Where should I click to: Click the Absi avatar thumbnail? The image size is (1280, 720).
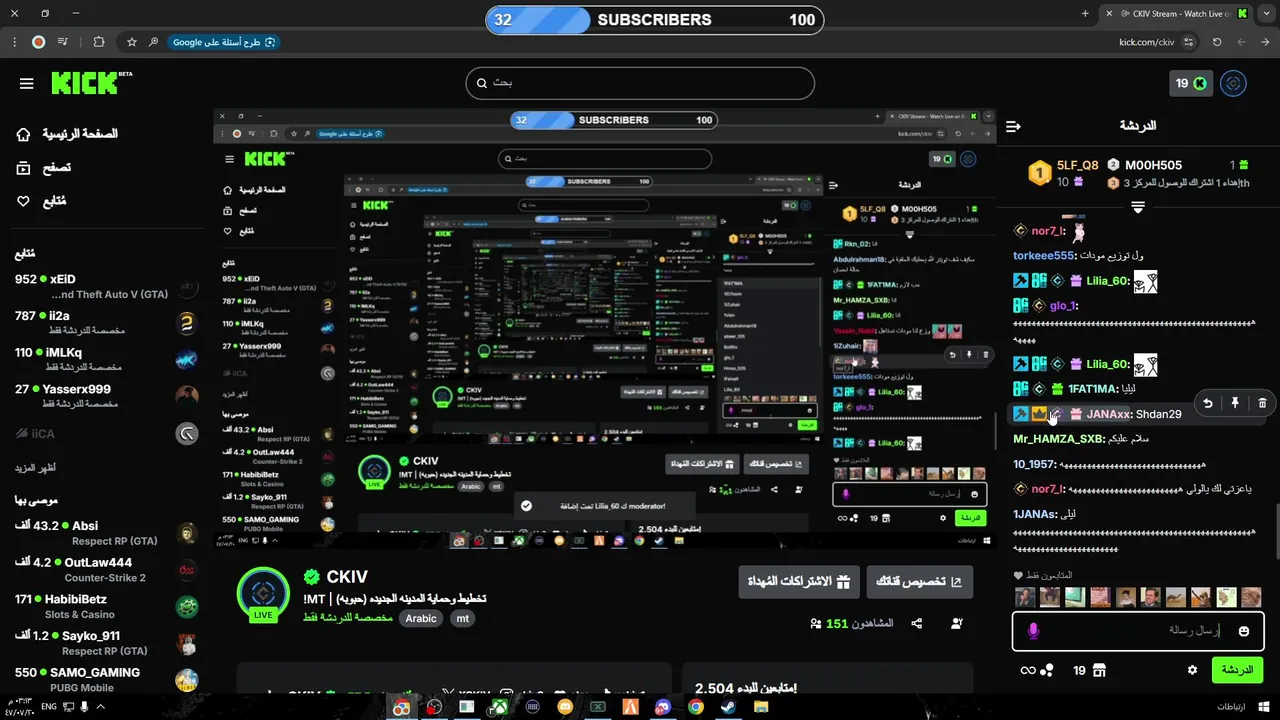click(187, 533)
